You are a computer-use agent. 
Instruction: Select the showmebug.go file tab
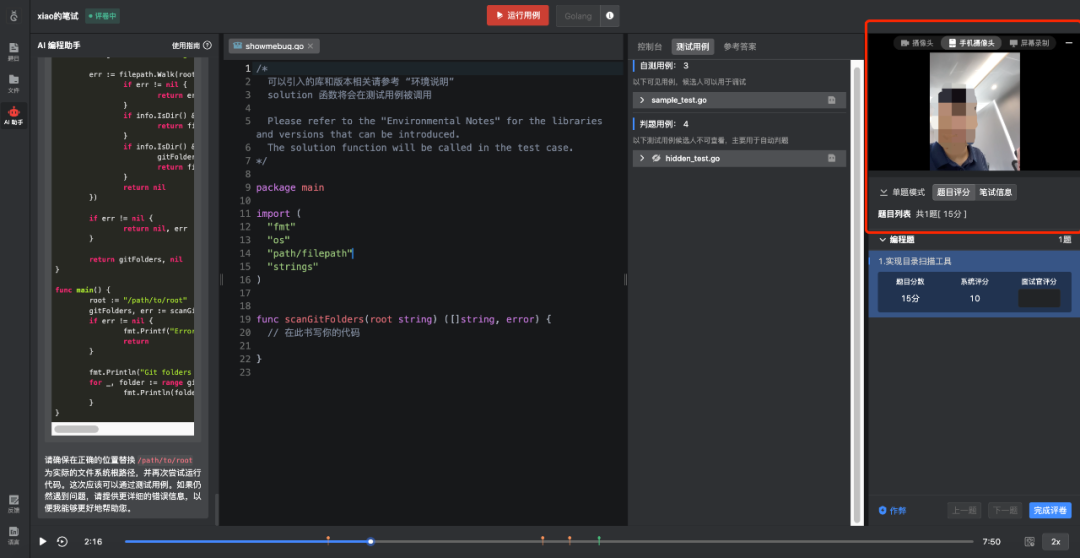tap(274, 46)
